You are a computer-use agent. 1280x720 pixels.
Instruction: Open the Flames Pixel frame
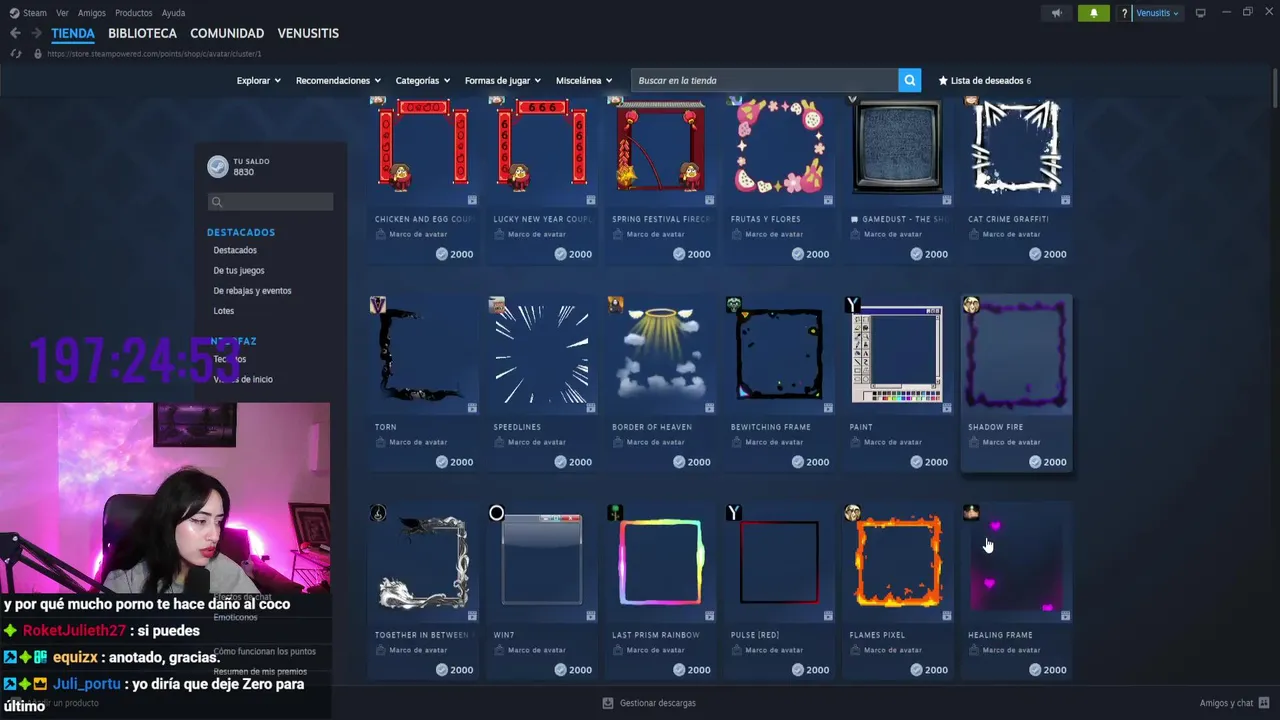897,563
